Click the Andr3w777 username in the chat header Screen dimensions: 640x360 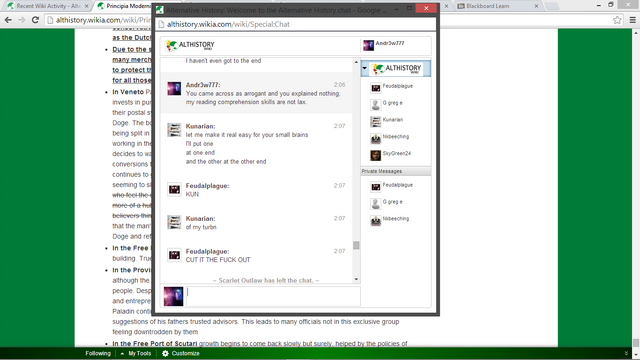click(x=390, y=43)
